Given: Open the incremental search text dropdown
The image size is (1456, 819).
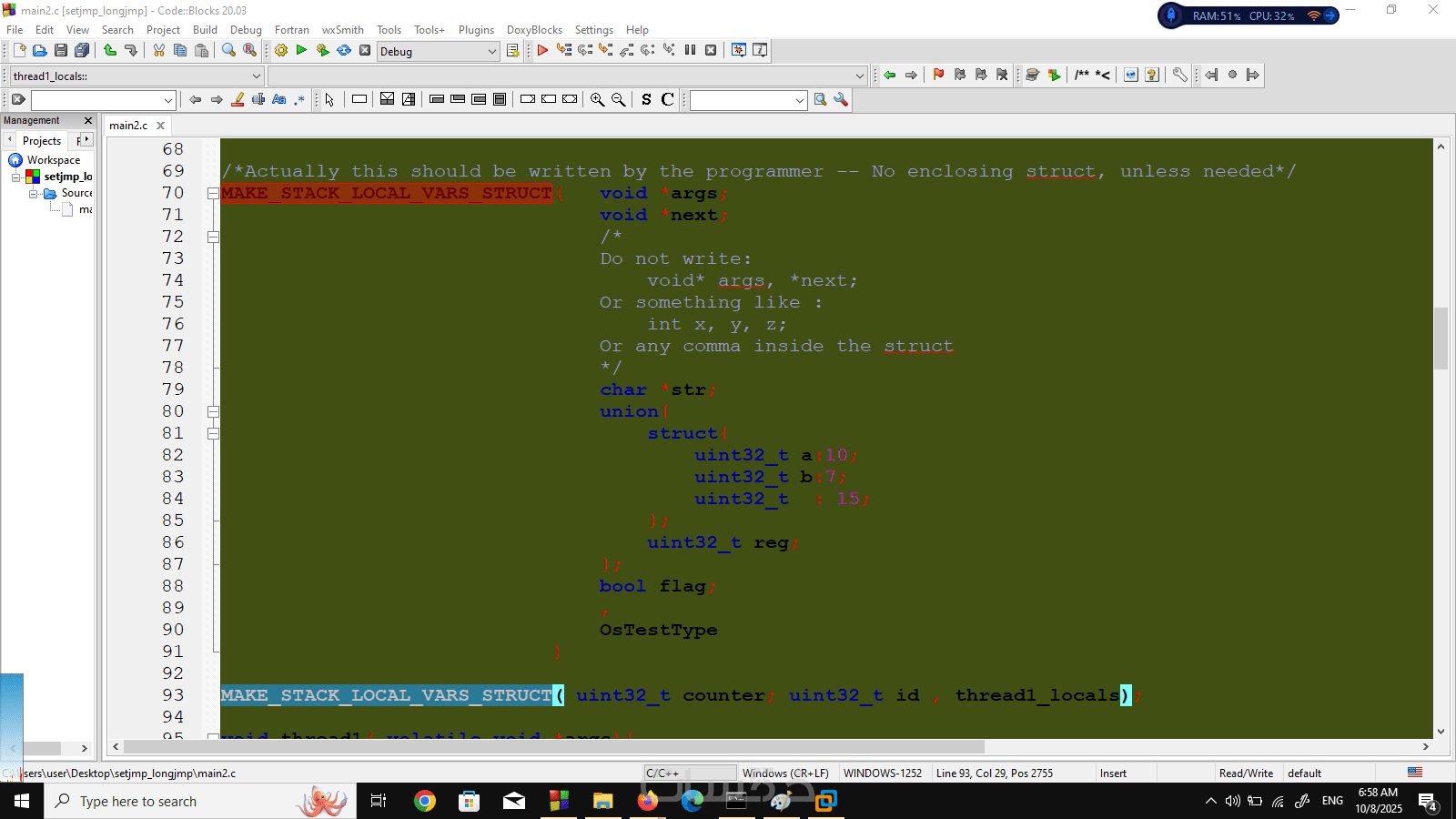Looking at the screenshot, I should click(103, 100).
